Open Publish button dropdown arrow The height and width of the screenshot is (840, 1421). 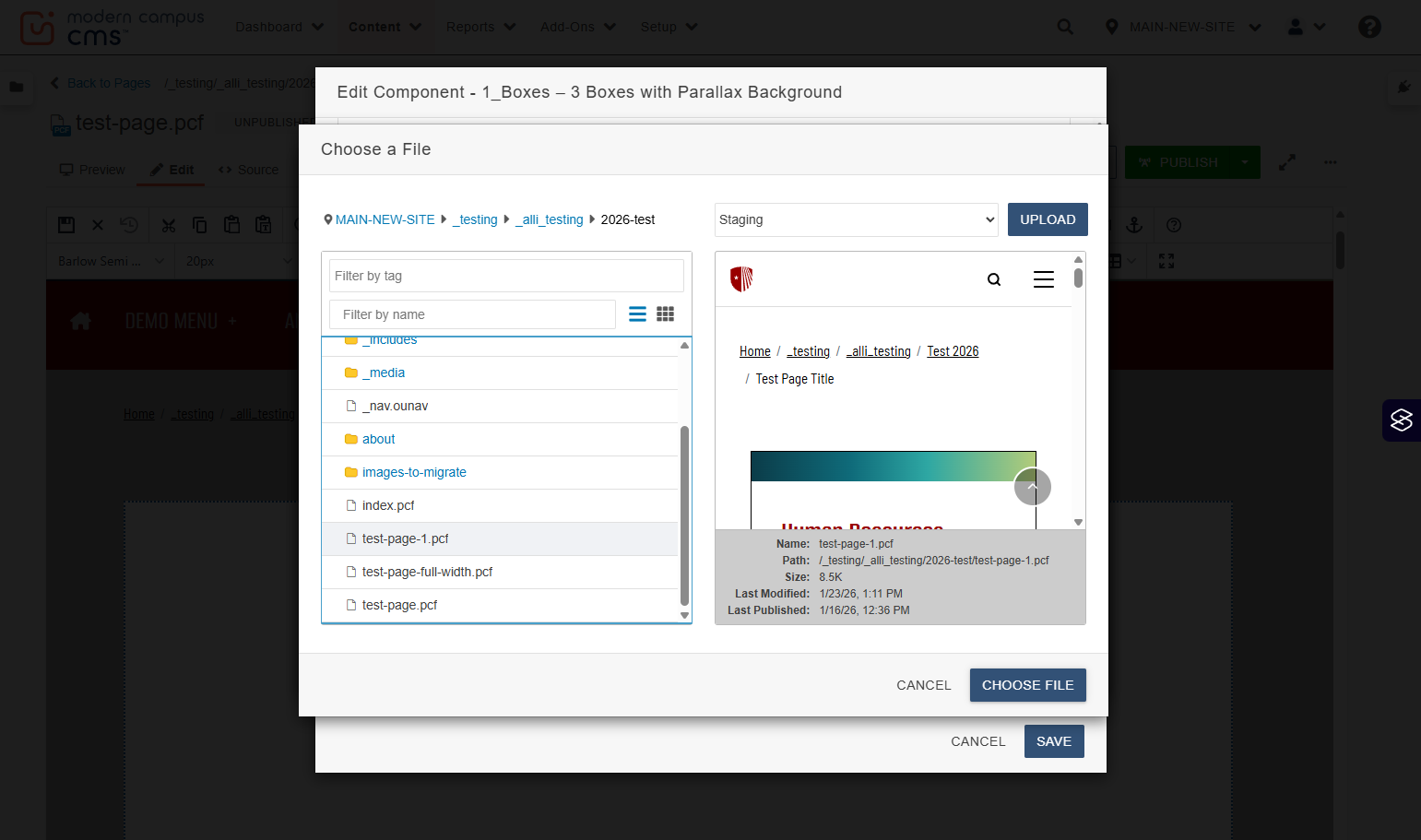tap(1245, 162)
